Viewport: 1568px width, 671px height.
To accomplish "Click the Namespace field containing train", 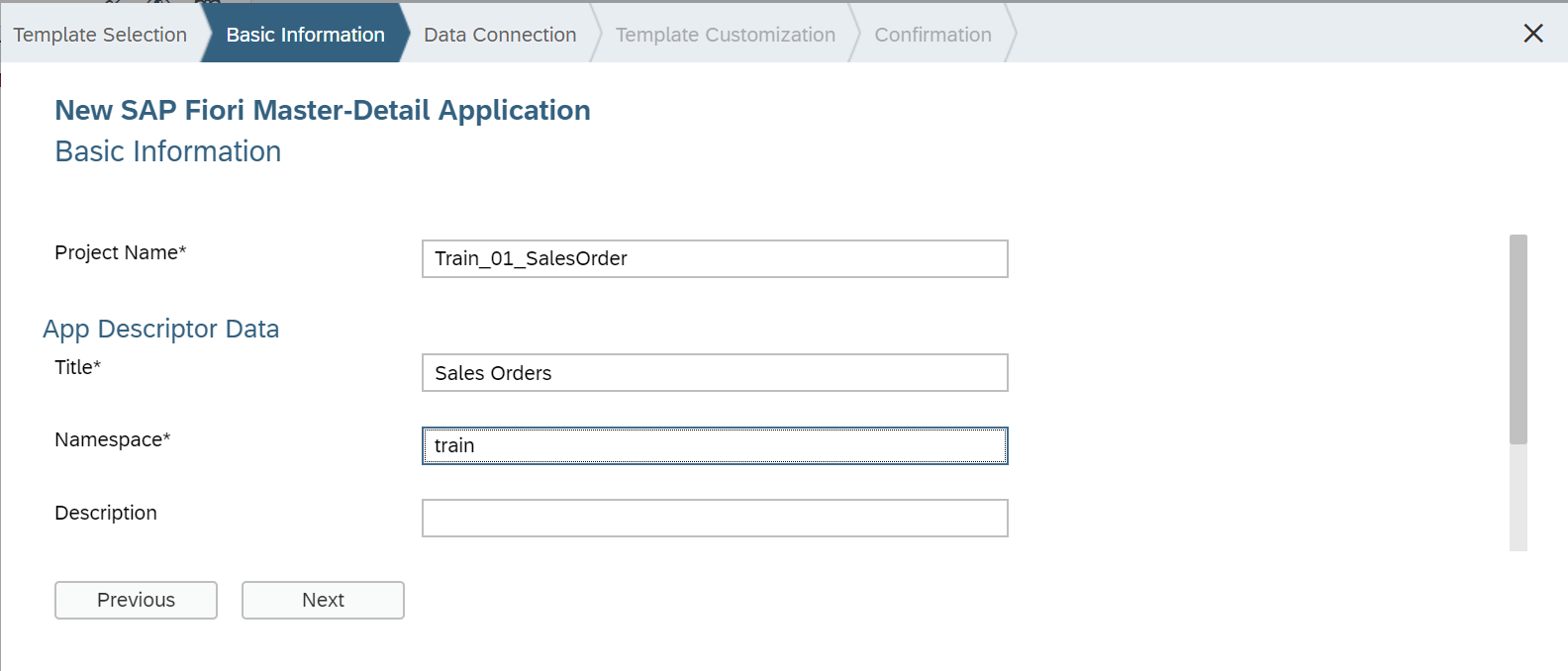I will click(715, 445).
